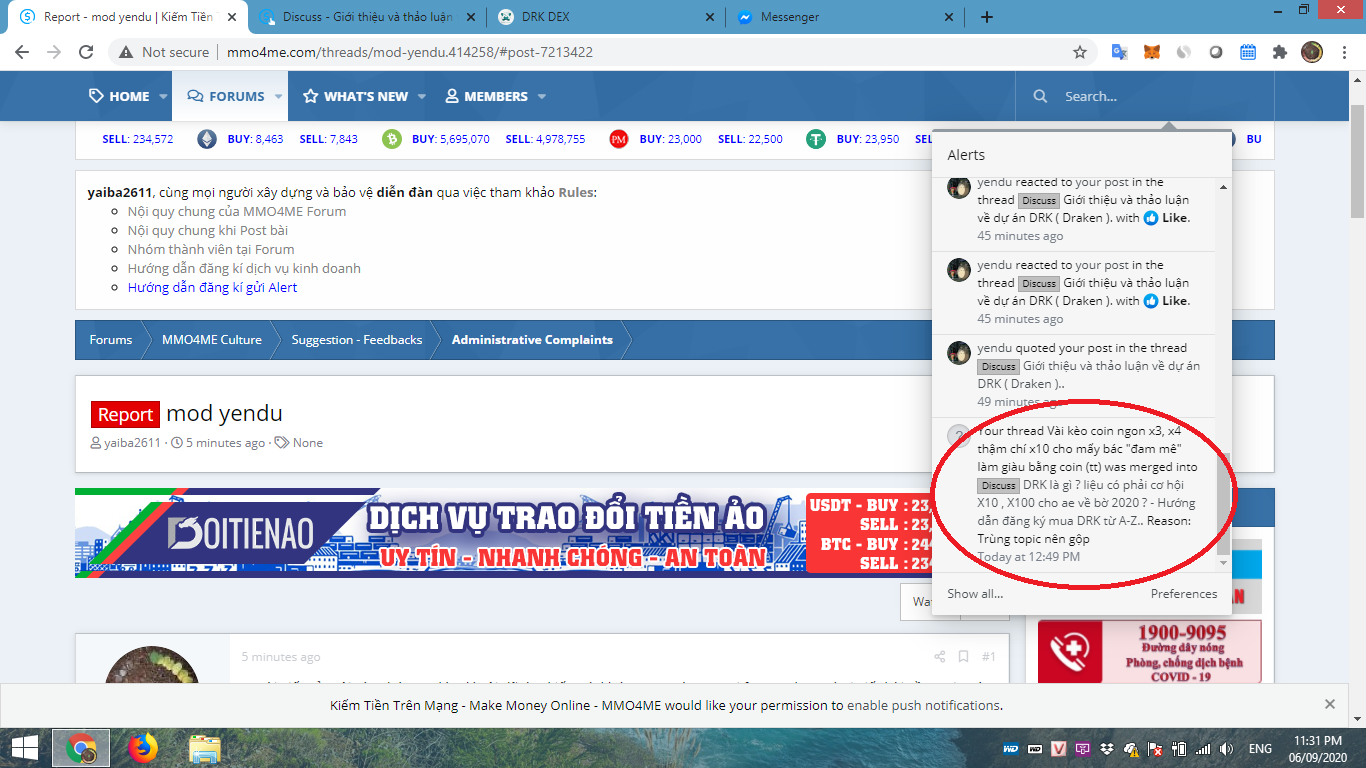Click Show all... in the Alerts popup

pos(975,593)
